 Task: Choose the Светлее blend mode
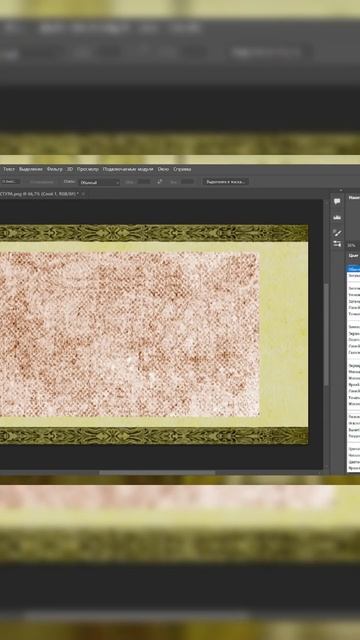point(353,352)
